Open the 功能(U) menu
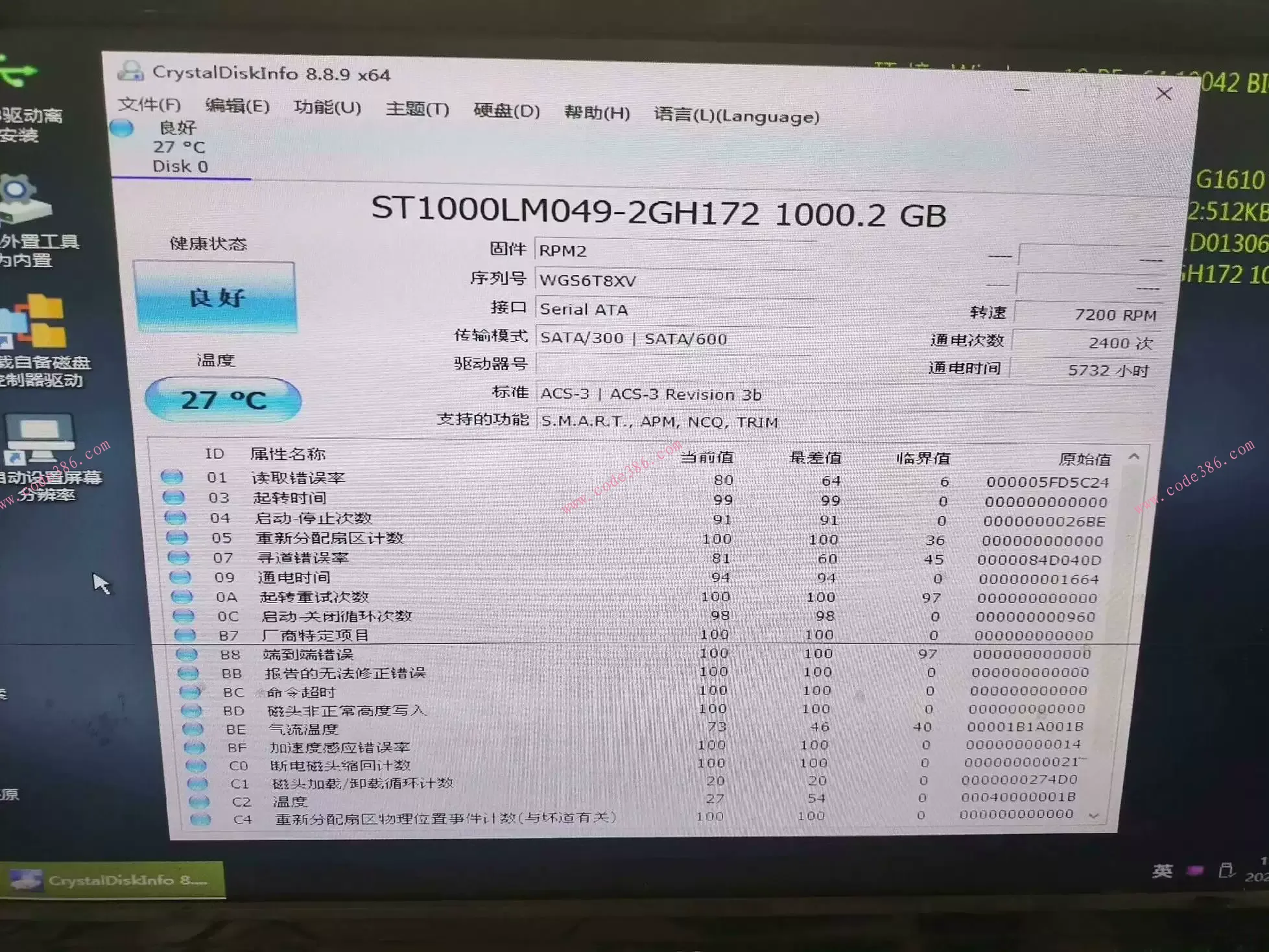 (x=327, y=108)
